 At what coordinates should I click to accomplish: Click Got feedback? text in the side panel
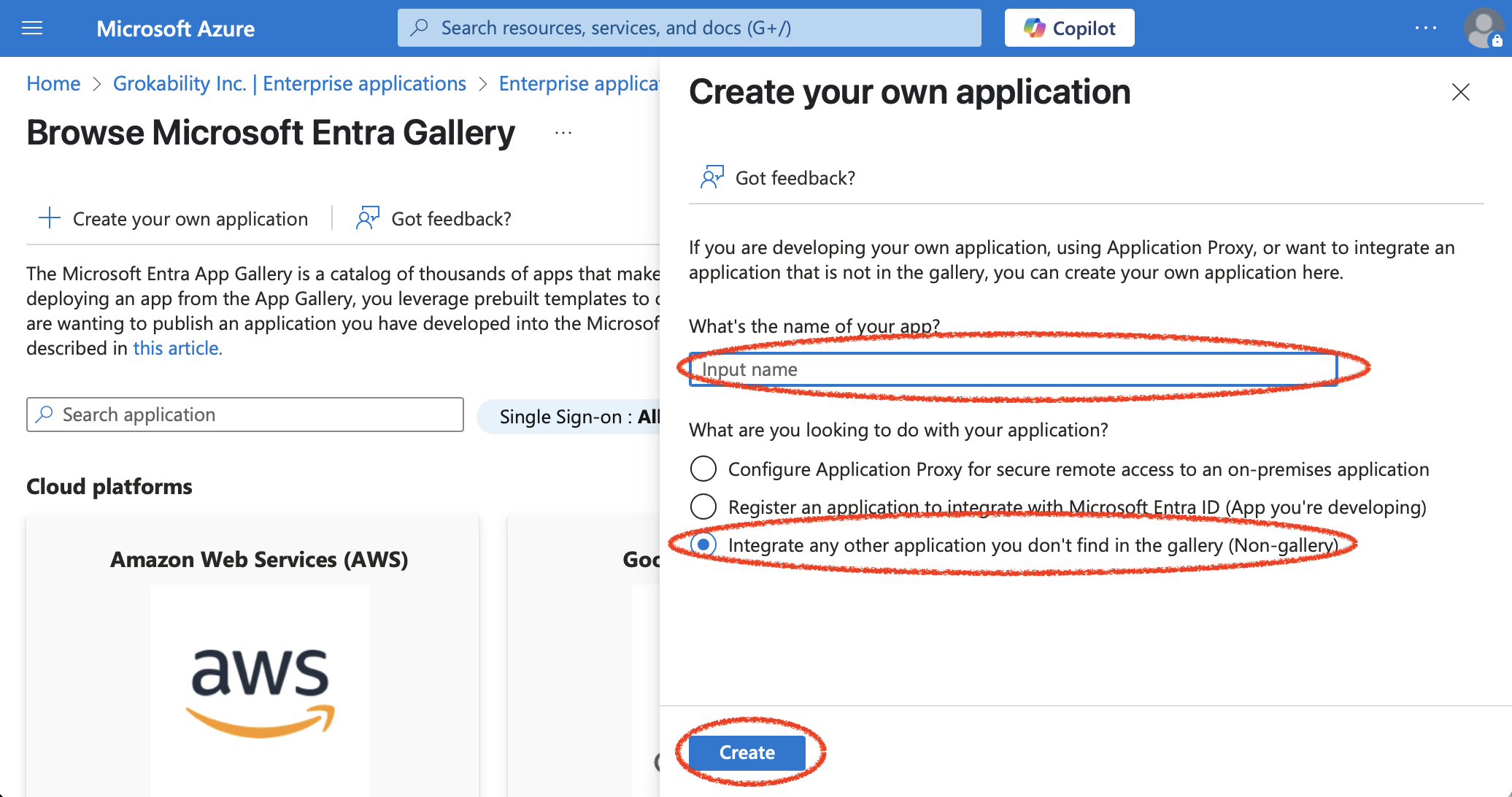pos(795,178)
